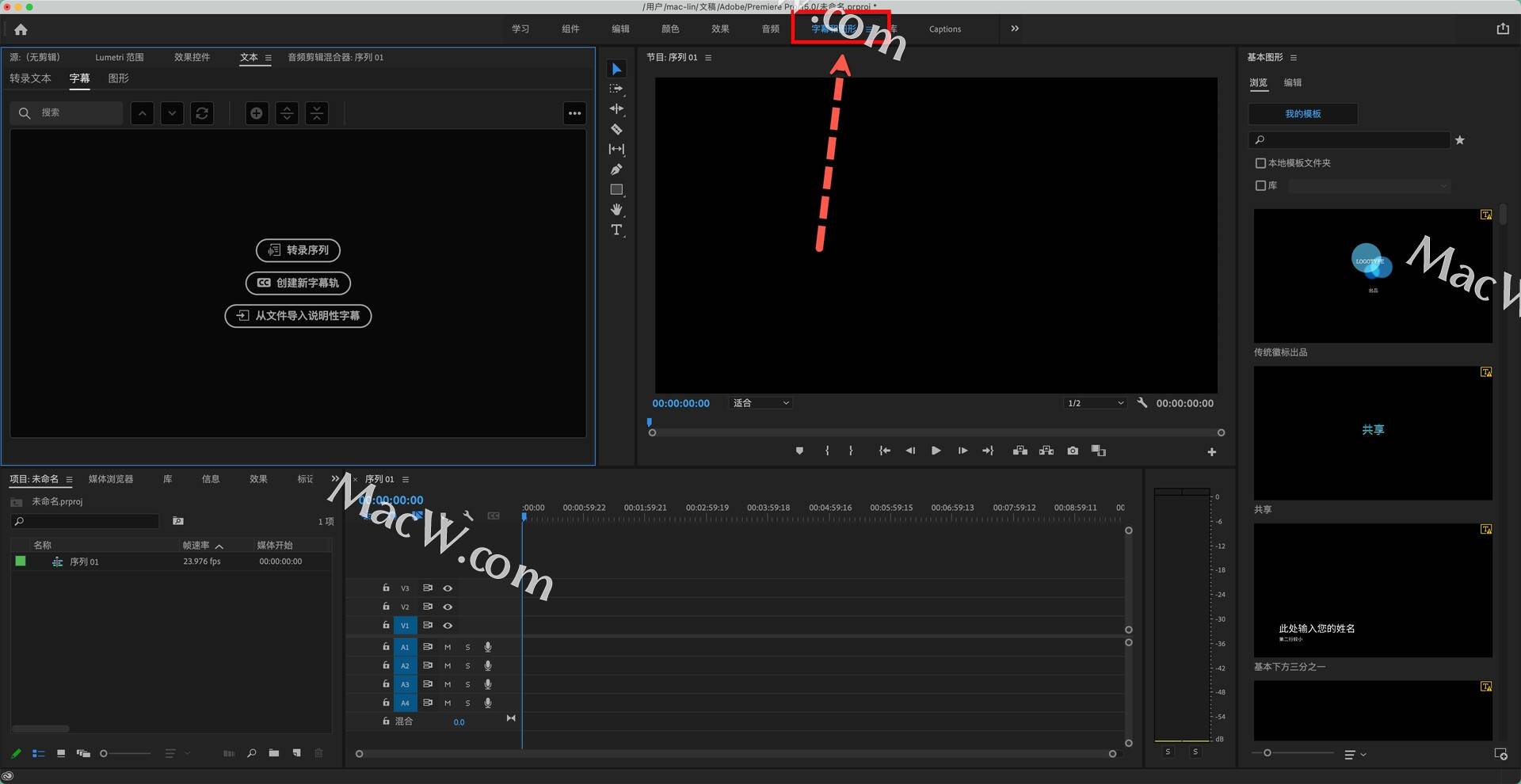The image size is (1521, 784).
Task: Click the Extract button
Action: (x=1046, y=451)
